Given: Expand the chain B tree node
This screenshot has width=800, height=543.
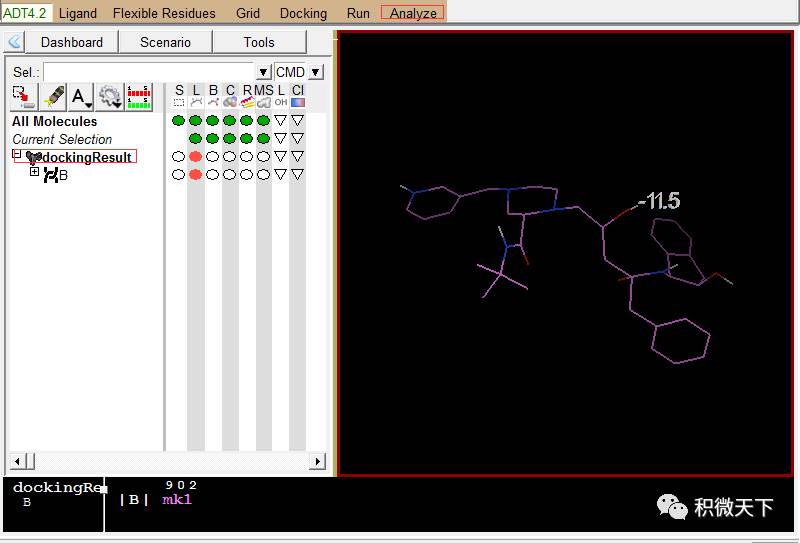Looking at the screenshot, I should coord(34,171).
